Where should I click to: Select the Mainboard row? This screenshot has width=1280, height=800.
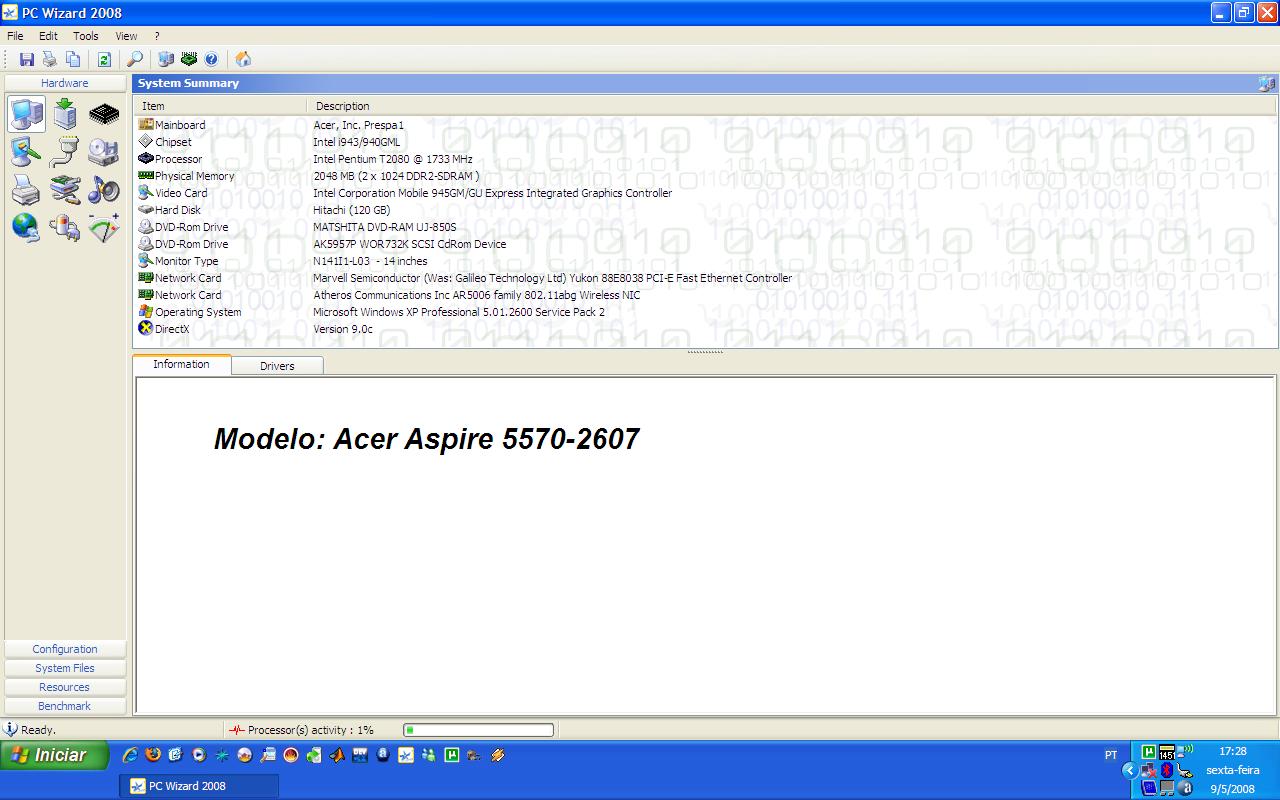[x=705, y=125]
